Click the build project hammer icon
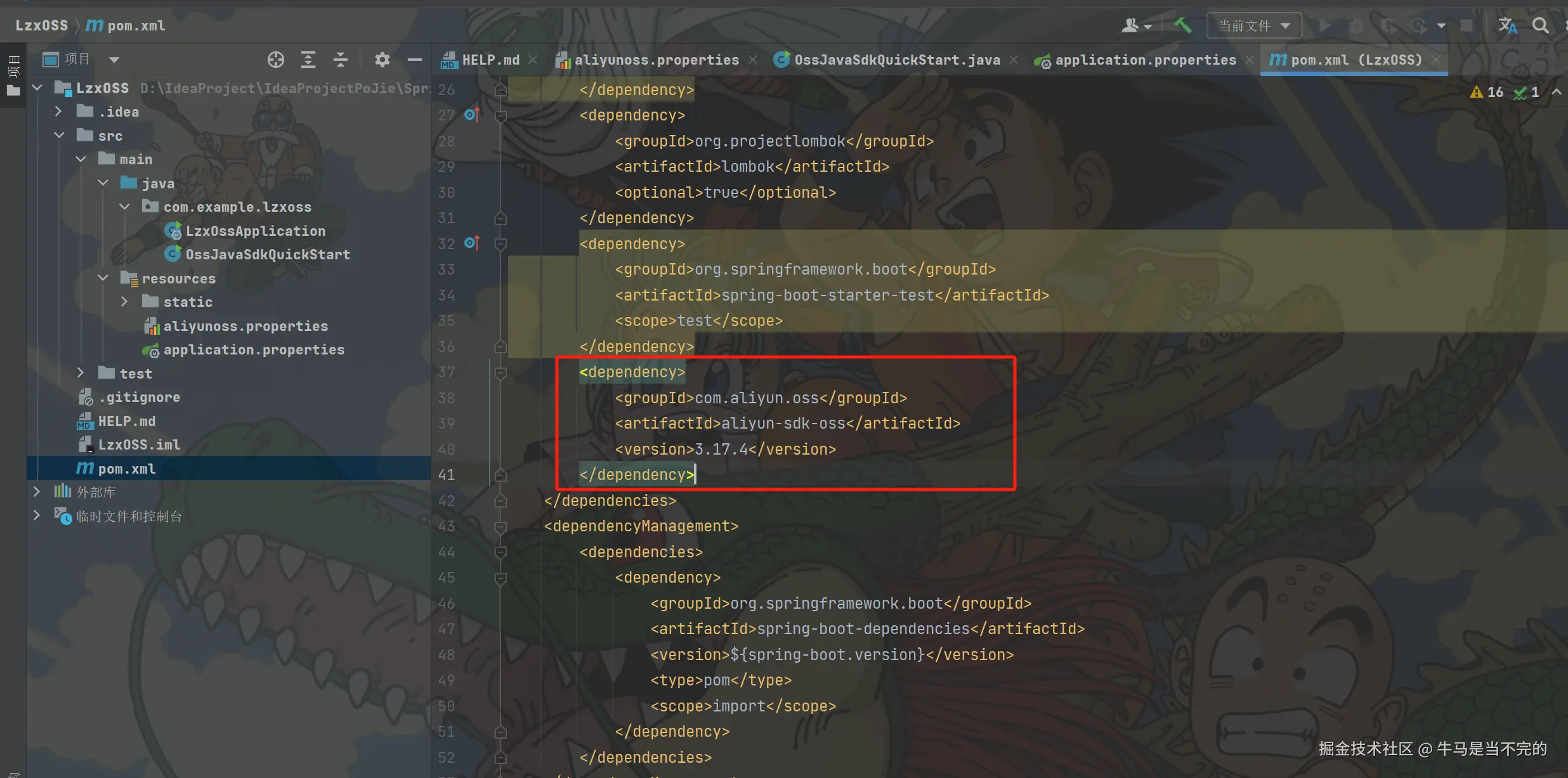This screenshot has width=1568, height=778. pyautogui.click(x=1182, y=25)
